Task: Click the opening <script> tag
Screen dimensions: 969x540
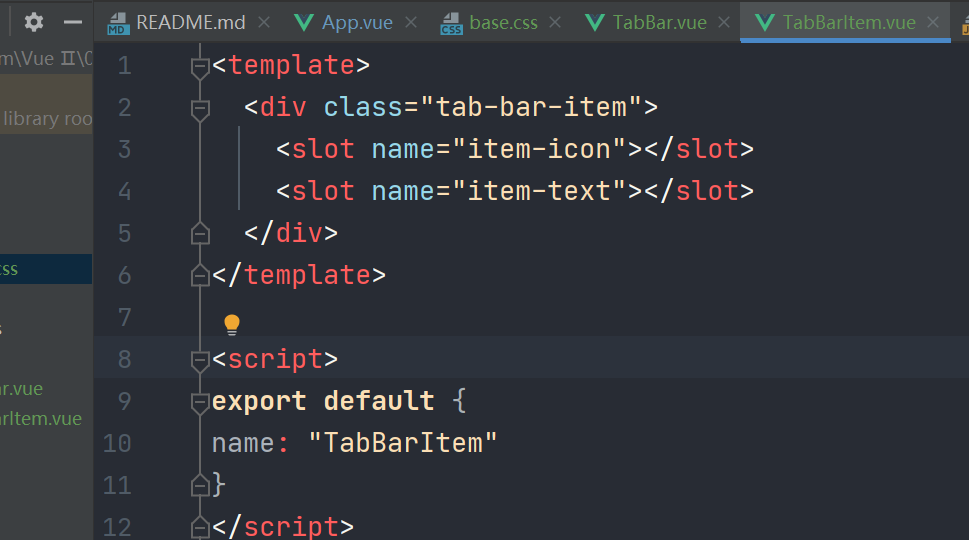Action: pyautogui.click(x=275, y=360)
